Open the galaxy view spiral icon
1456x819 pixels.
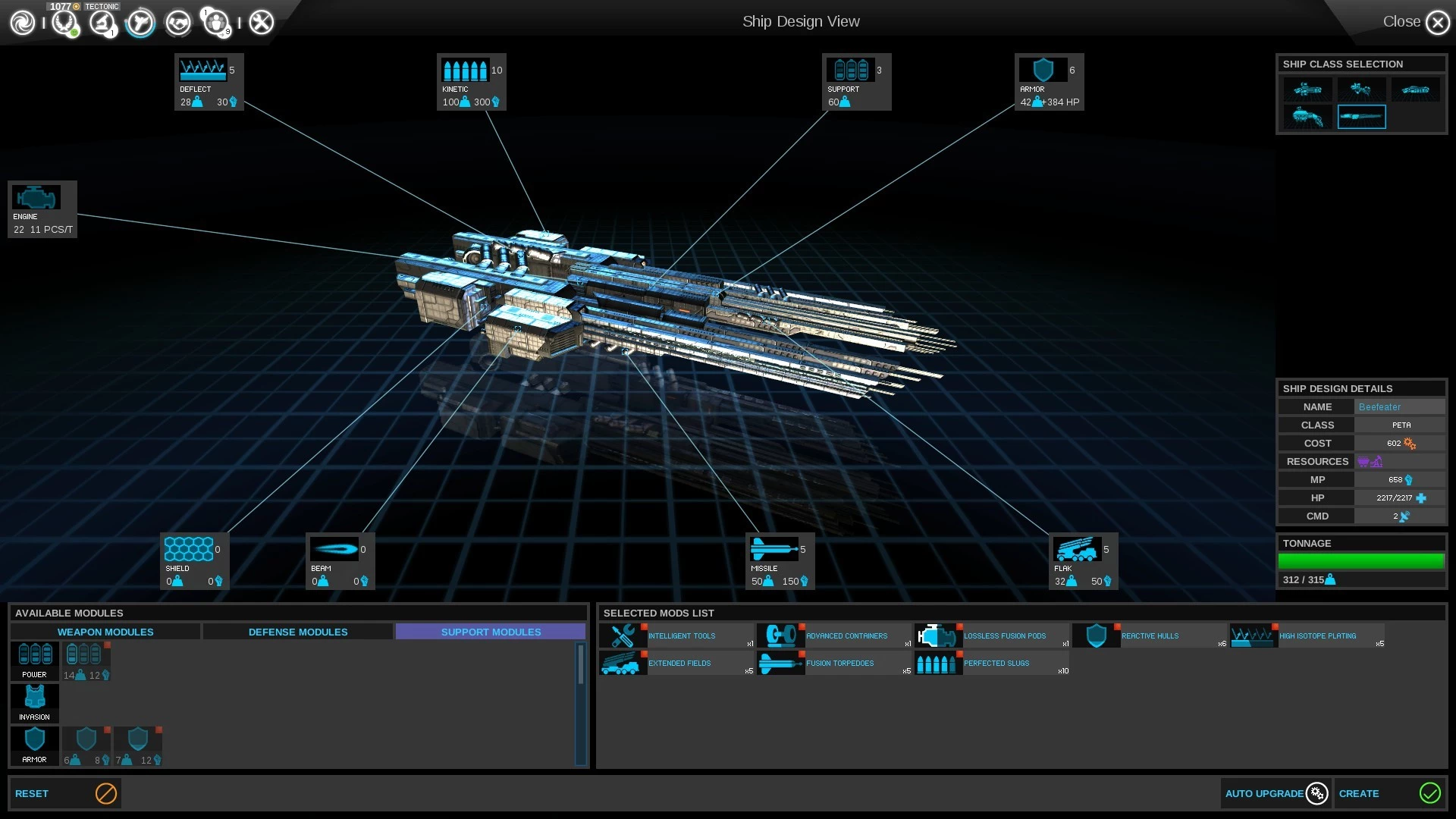click(22, 23)
